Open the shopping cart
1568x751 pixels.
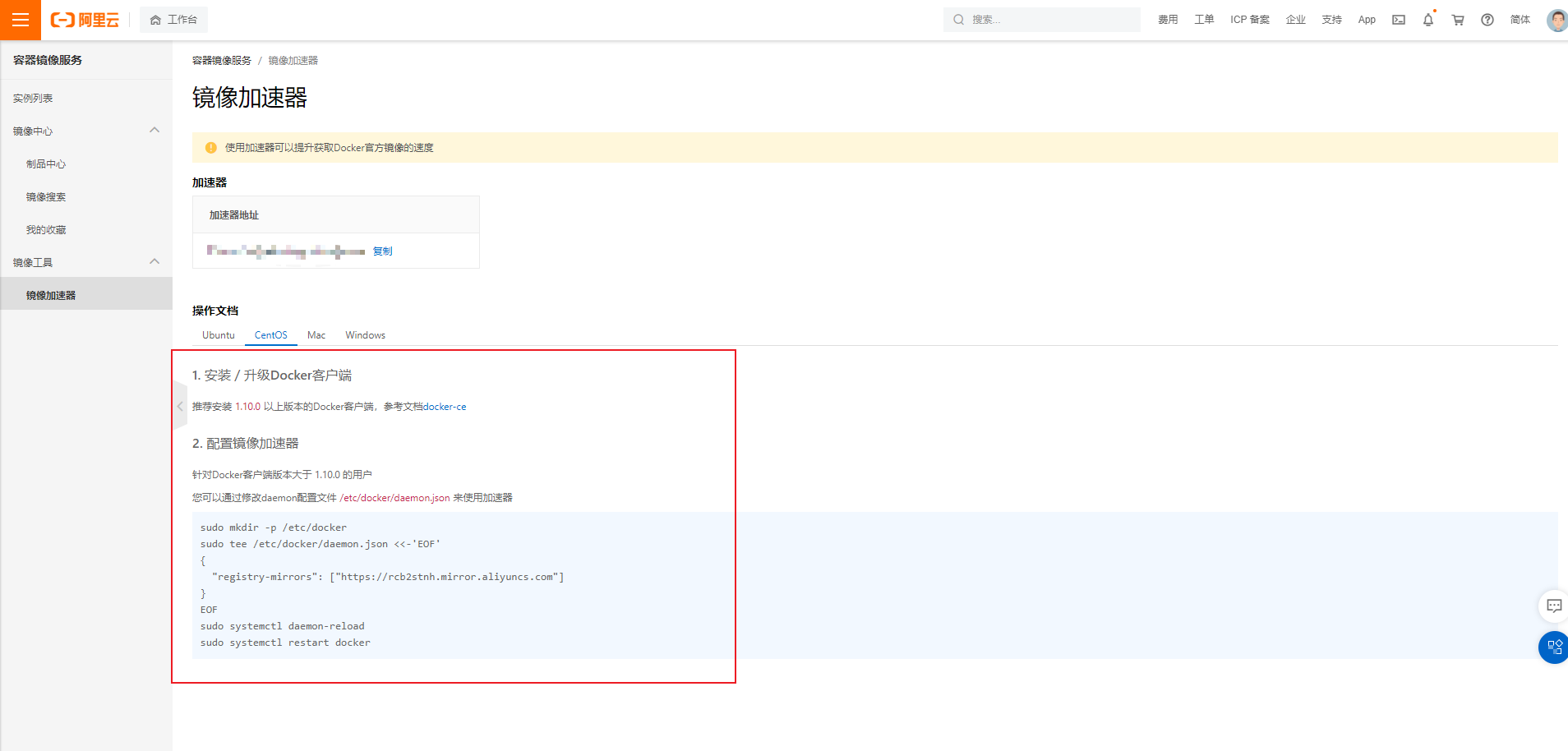1458,20
